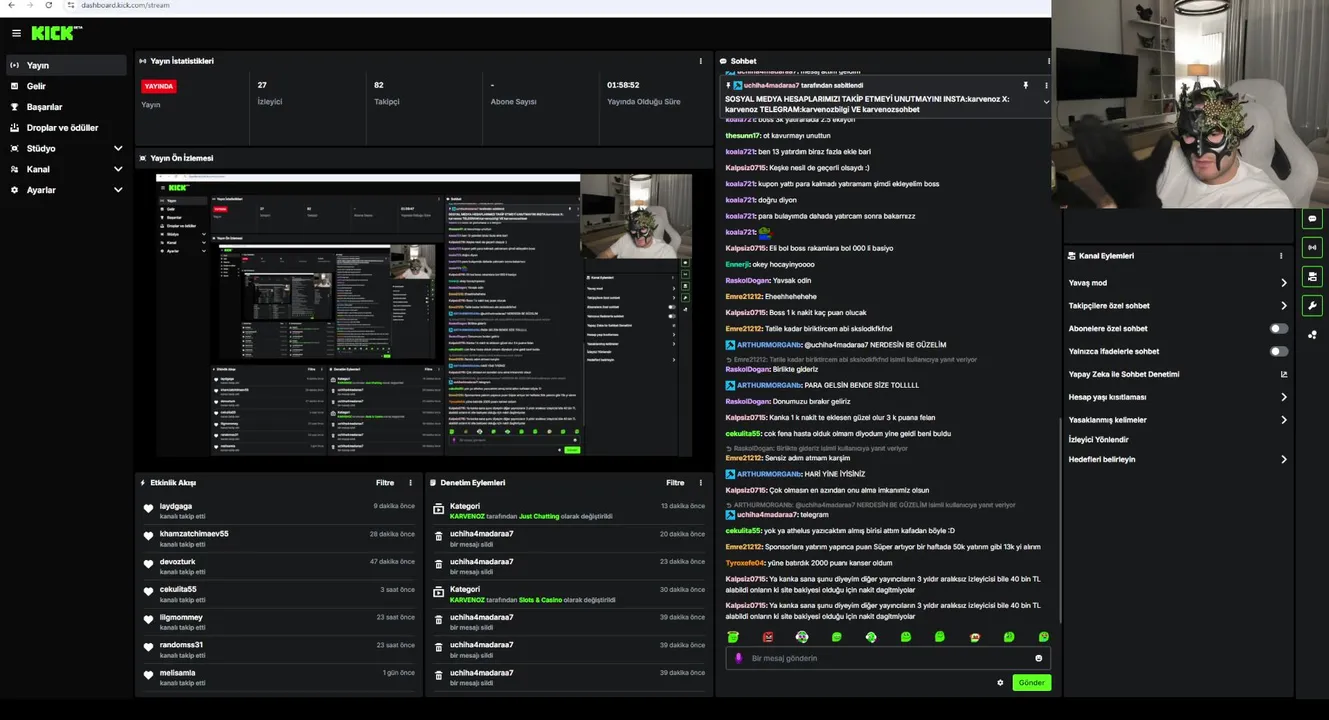Open the Yayın İstatistikleri three-dot menu
This screenshot has width=1329, height=720.
(700, 61)
